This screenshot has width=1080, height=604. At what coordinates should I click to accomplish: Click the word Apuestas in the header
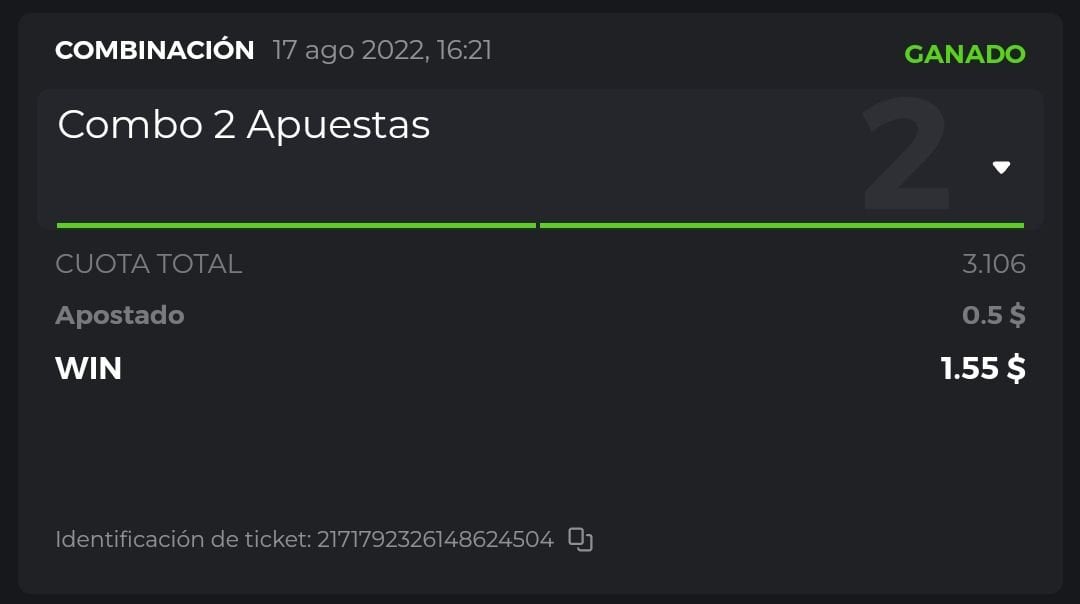click(338, 125)
